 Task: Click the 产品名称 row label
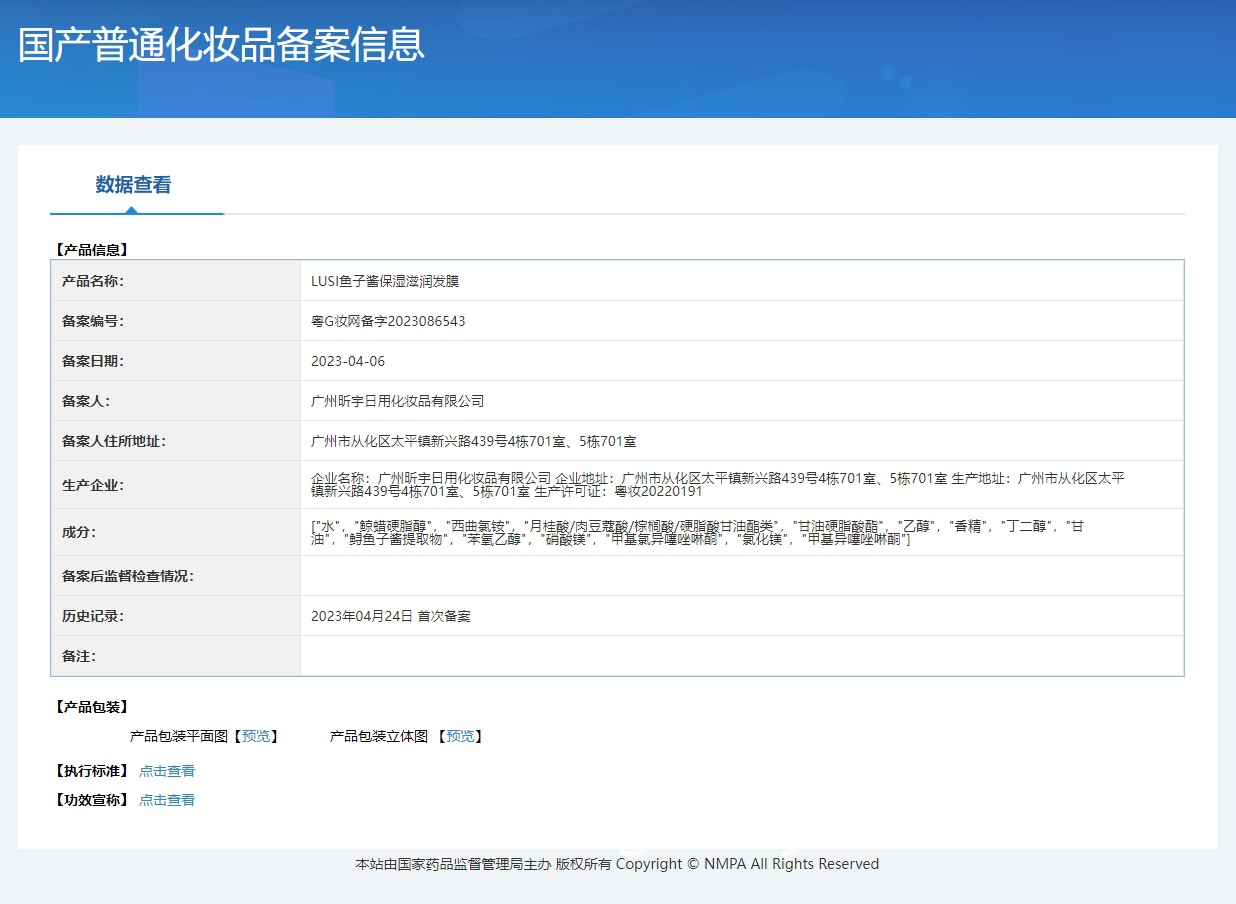[x=93, y=281]
